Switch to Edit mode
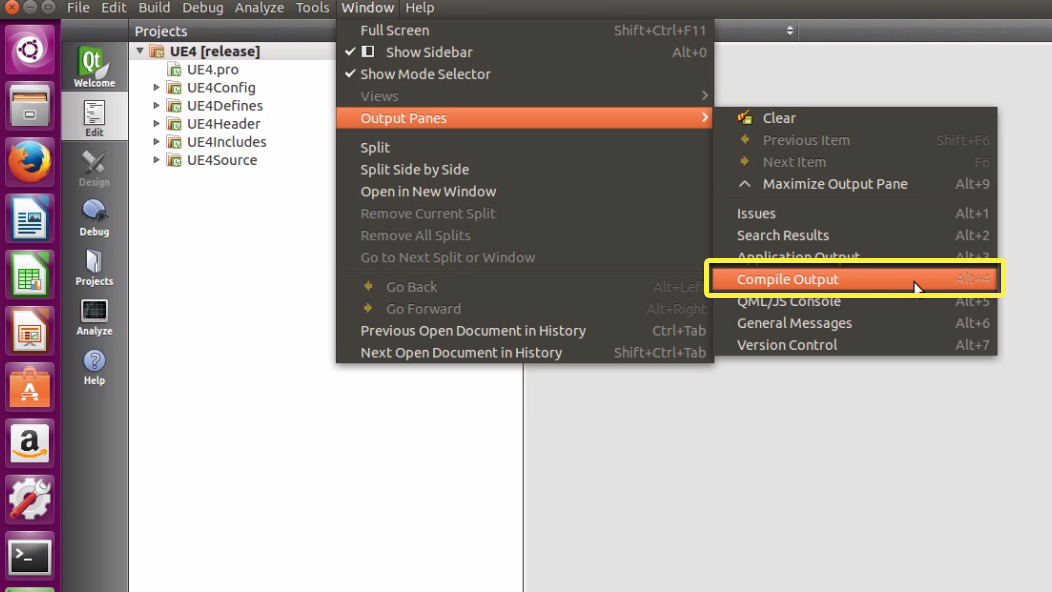1052x592 pixels. coord(94,117)
